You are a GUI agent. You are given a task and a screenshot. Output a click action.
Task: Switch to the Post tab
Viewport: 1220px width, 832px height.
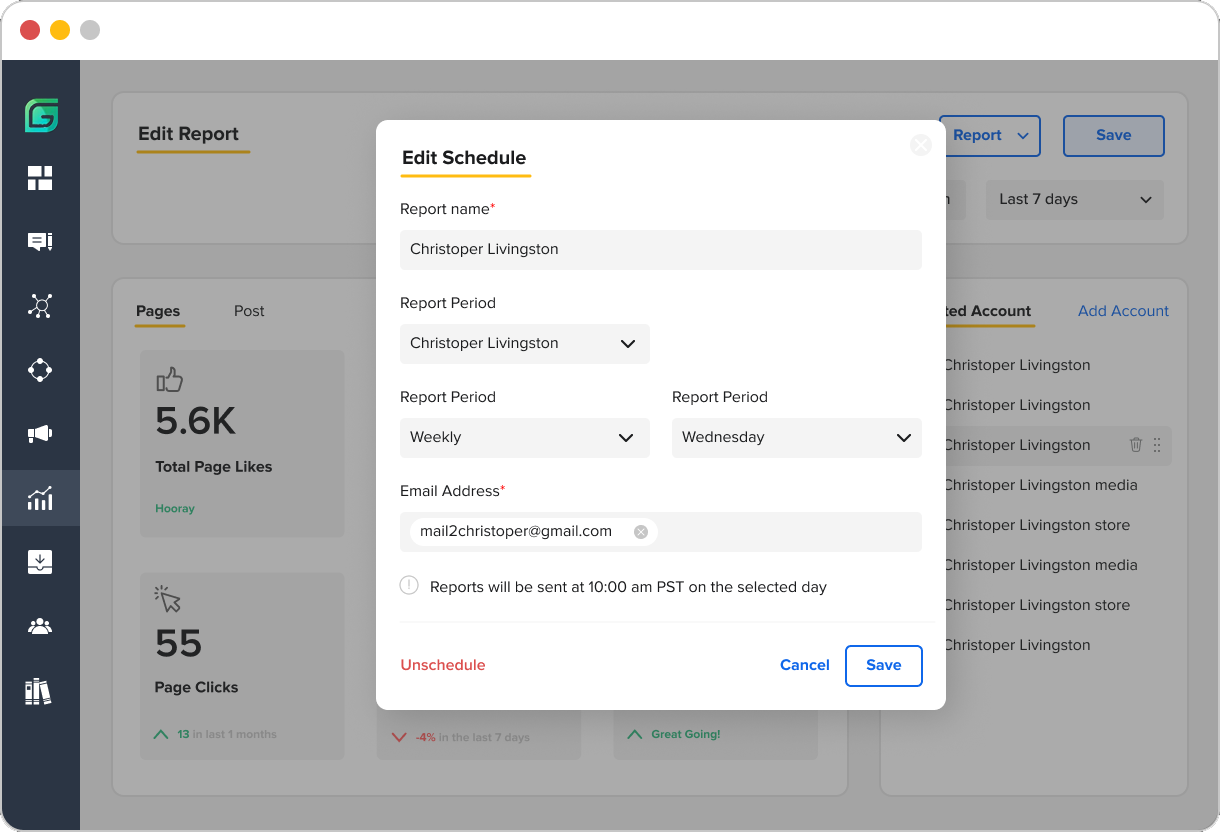point(249,311)
